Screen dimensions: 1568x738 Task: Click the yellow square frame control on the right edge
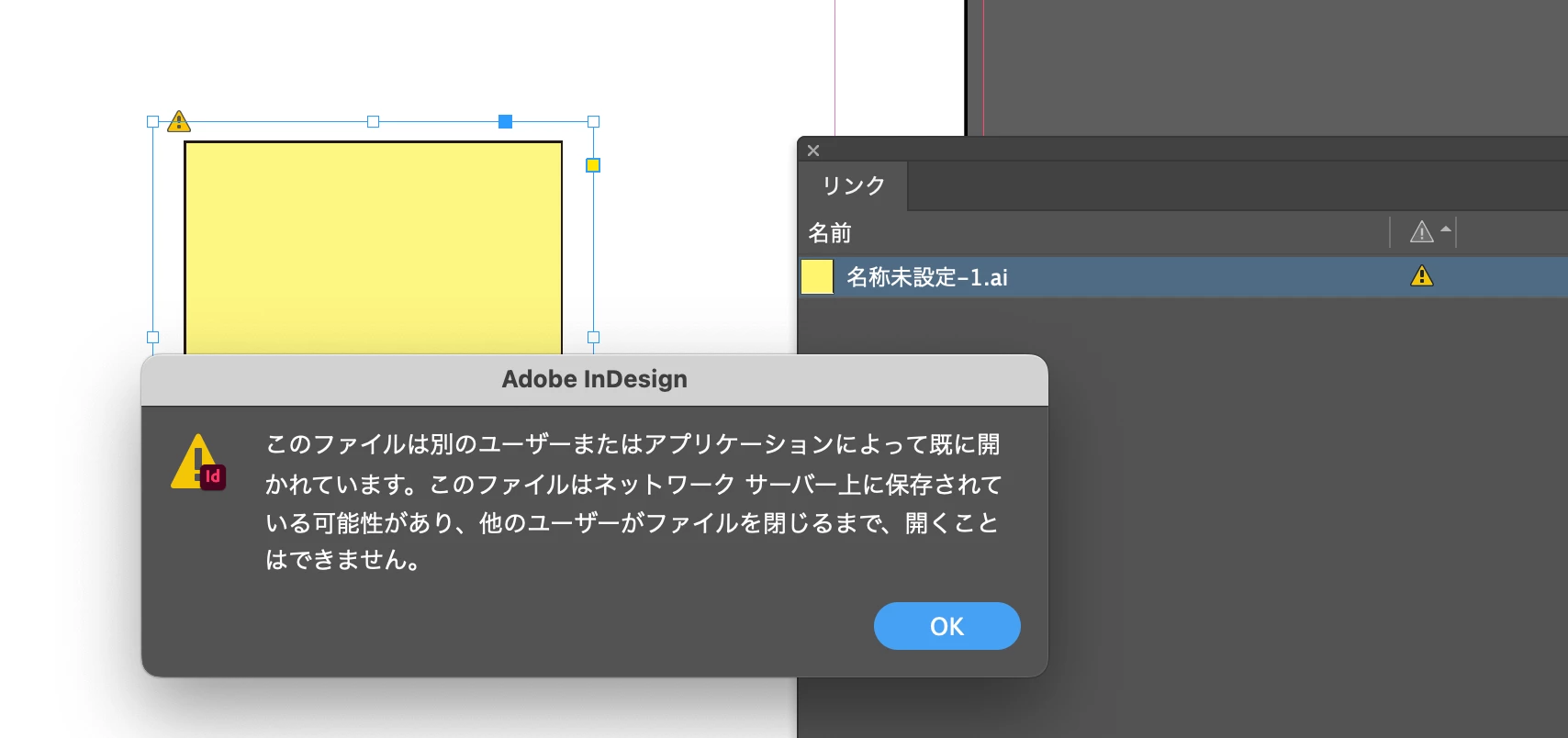tap(593, 165)
